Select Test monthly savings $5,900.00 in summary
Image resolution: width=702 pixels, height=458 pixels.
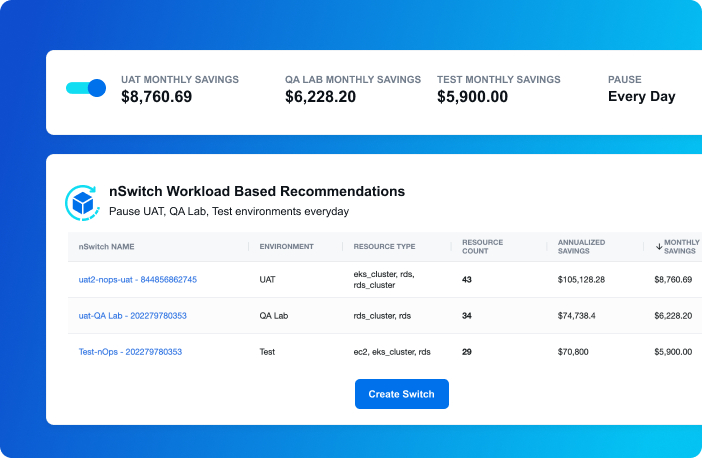pyautogui.click(x=472, y=97)
